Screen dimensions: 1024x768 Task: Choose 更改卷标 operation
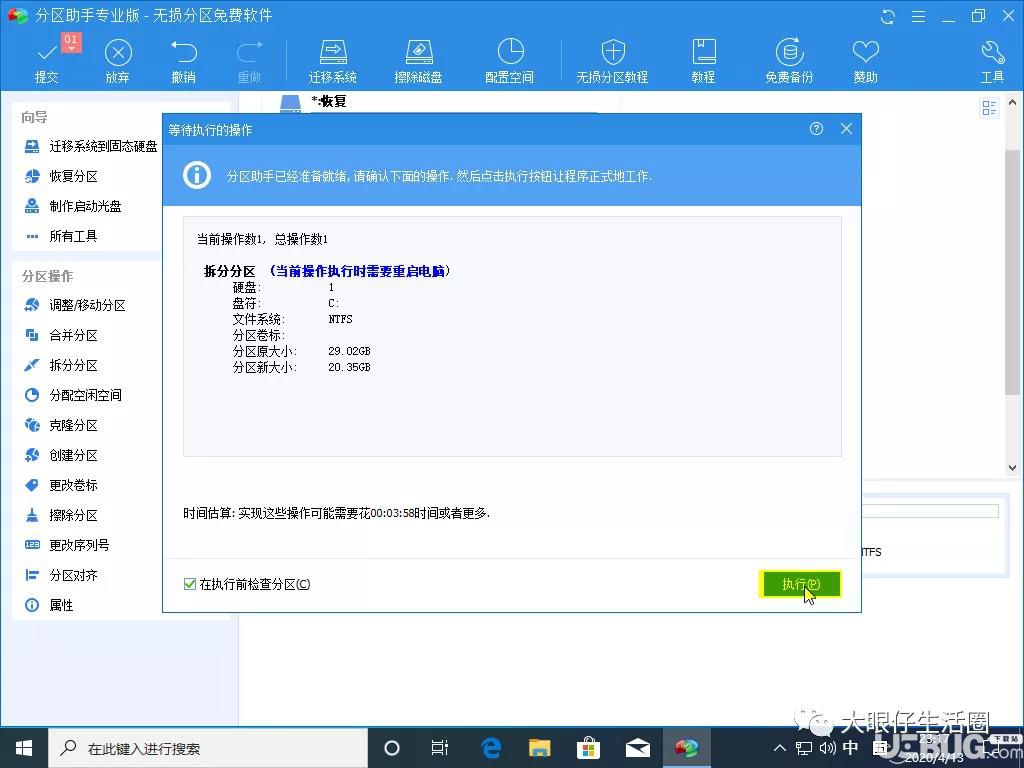pyautogui.click(x=61, y=485)
